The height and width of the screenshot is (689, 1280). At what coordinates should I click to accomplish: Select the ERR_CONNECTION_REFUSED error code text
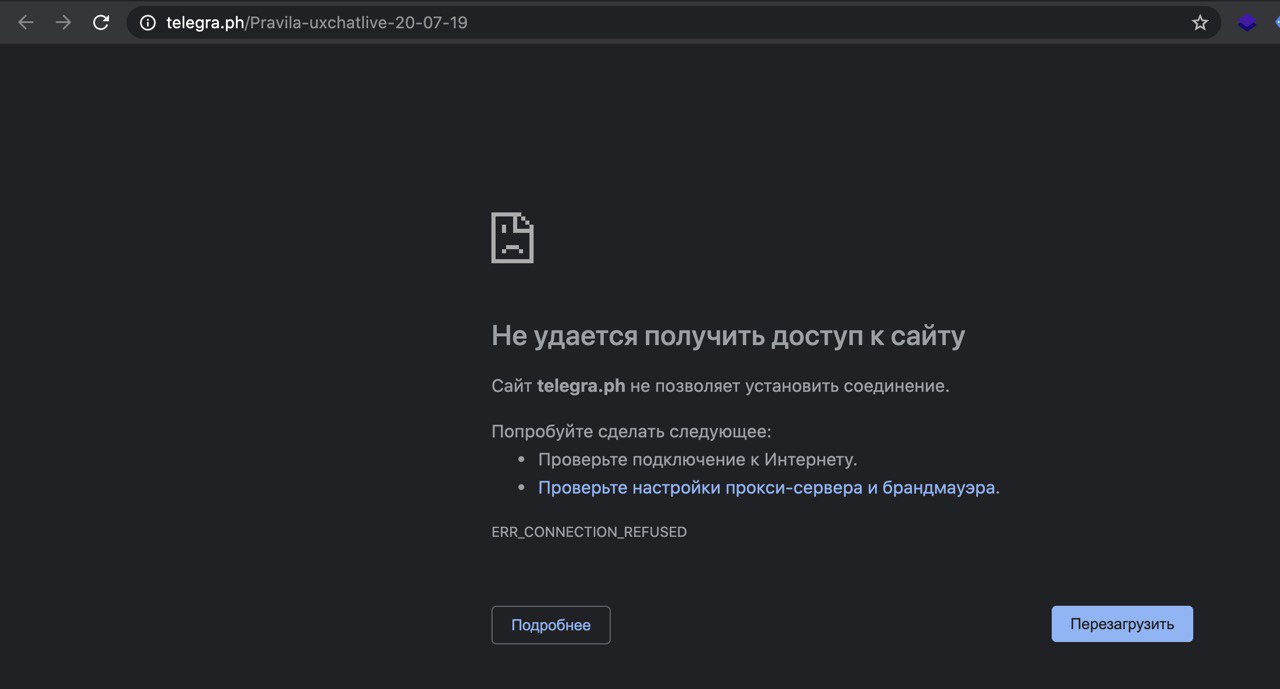589,532
